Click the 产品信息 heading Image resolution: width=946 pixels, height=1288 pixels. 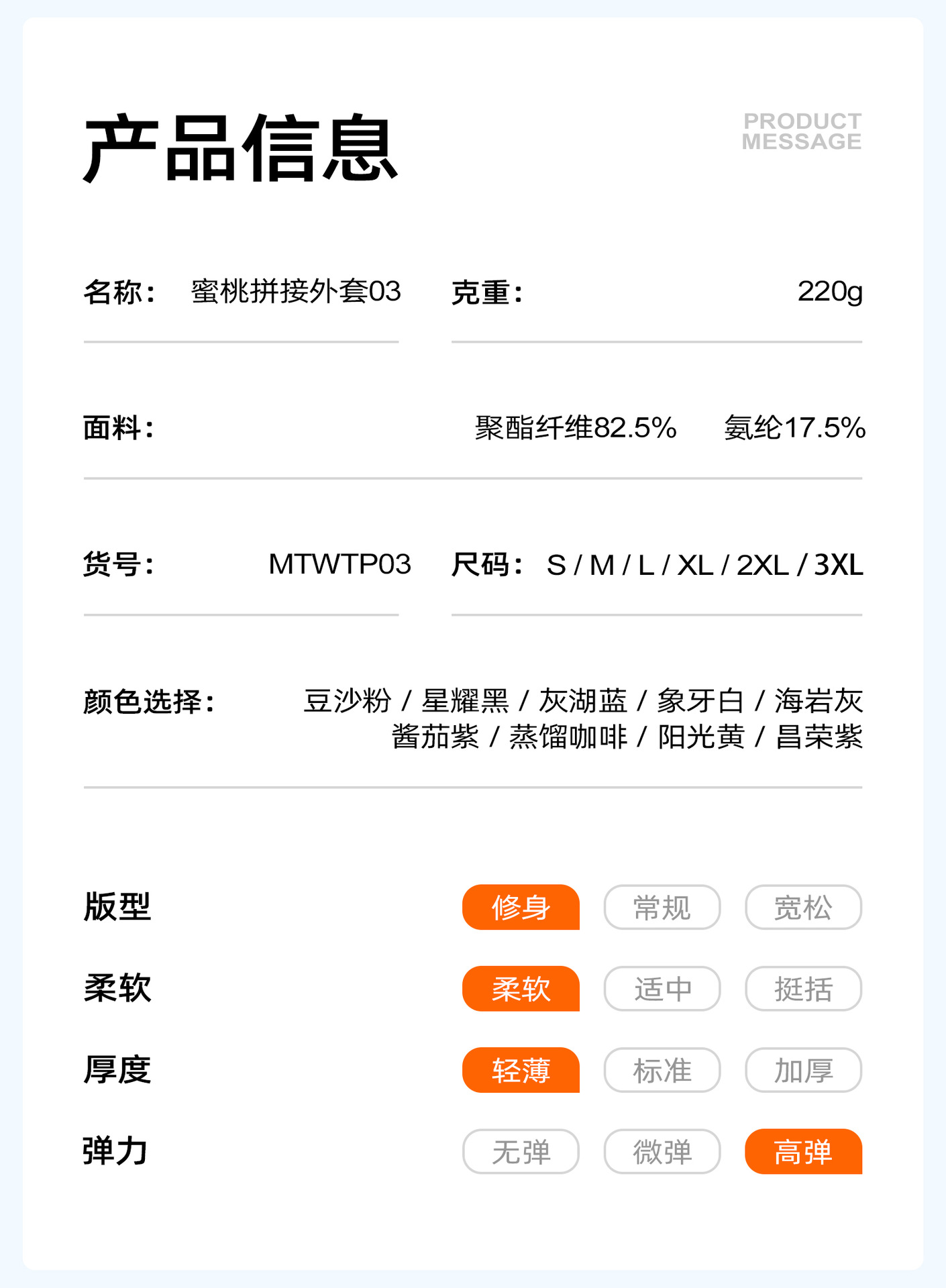click(x=240, y=148)
